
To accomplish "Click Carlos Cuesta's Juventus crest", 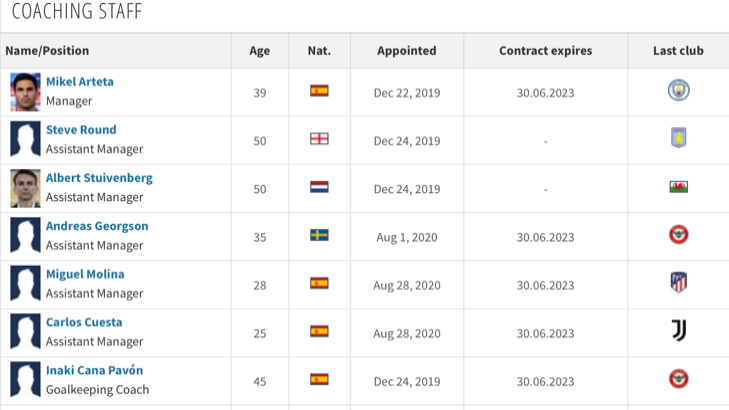I will (x=678, y=331).
